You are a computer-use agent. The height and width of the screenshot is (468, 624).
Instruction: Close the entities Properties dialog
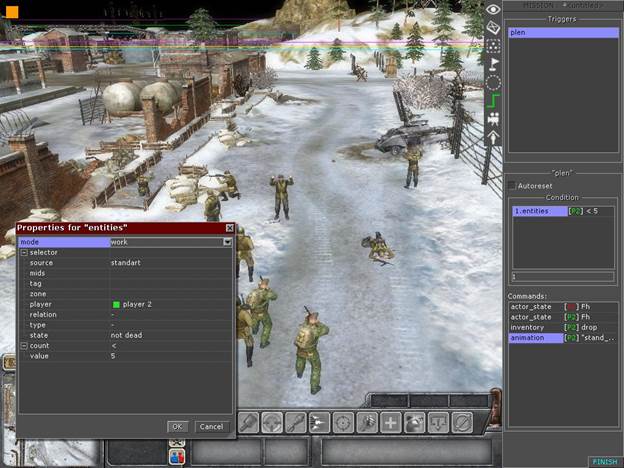(x=230, y=228)
